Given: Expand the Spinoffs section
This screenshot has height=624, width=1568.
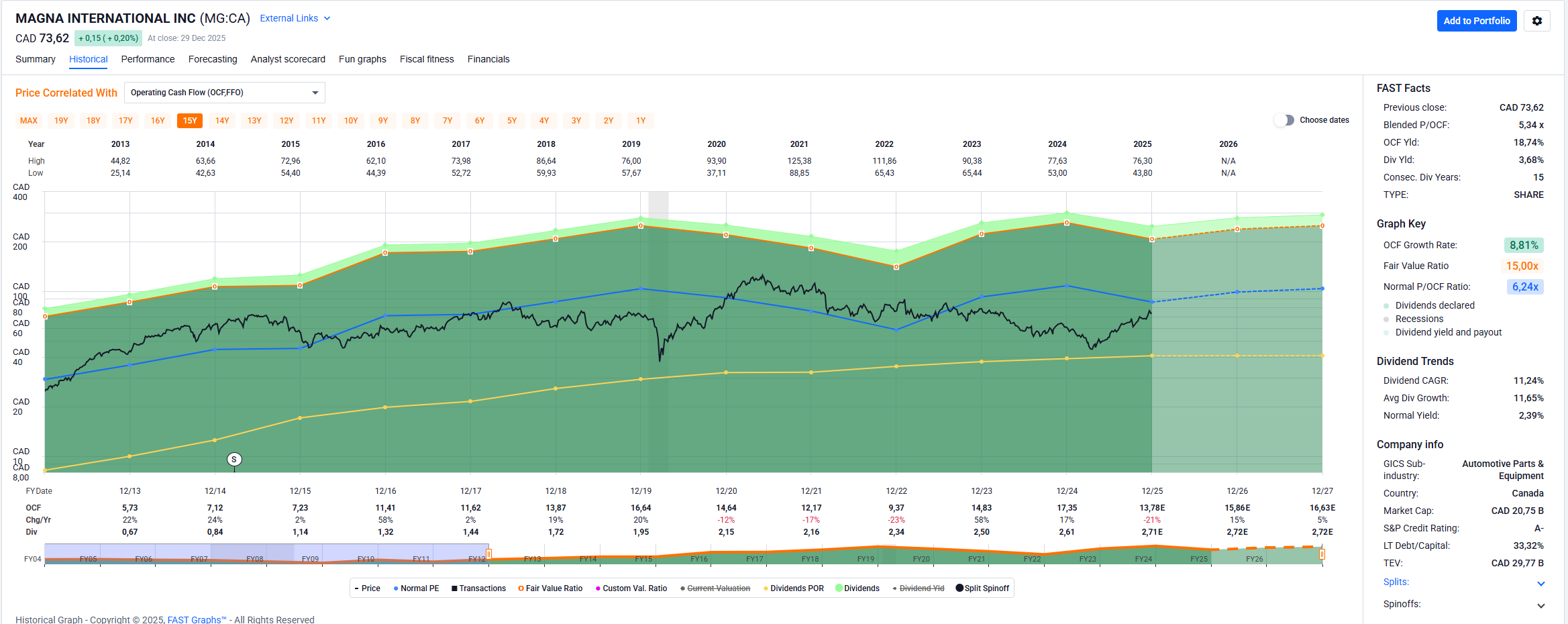Looking at the screenshot, I should [x=1540, y=605].
